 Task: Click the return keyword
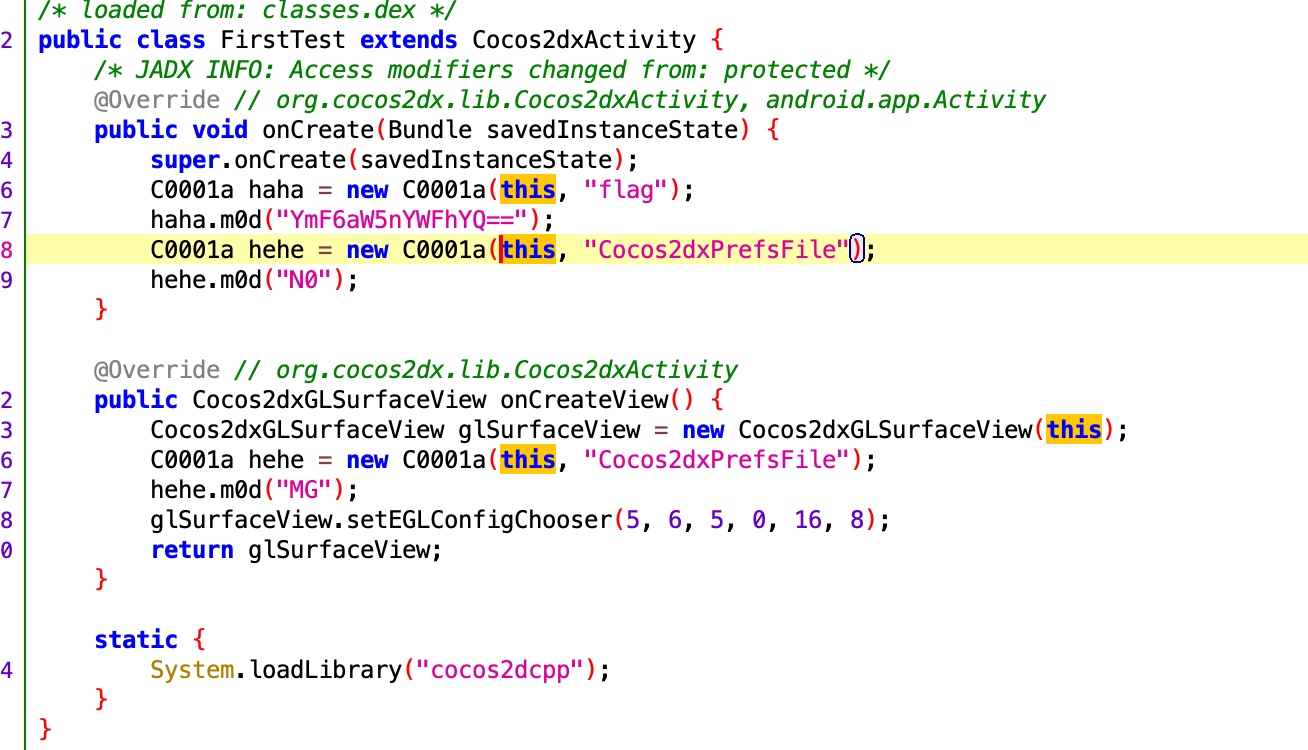[x=192, y=550]
